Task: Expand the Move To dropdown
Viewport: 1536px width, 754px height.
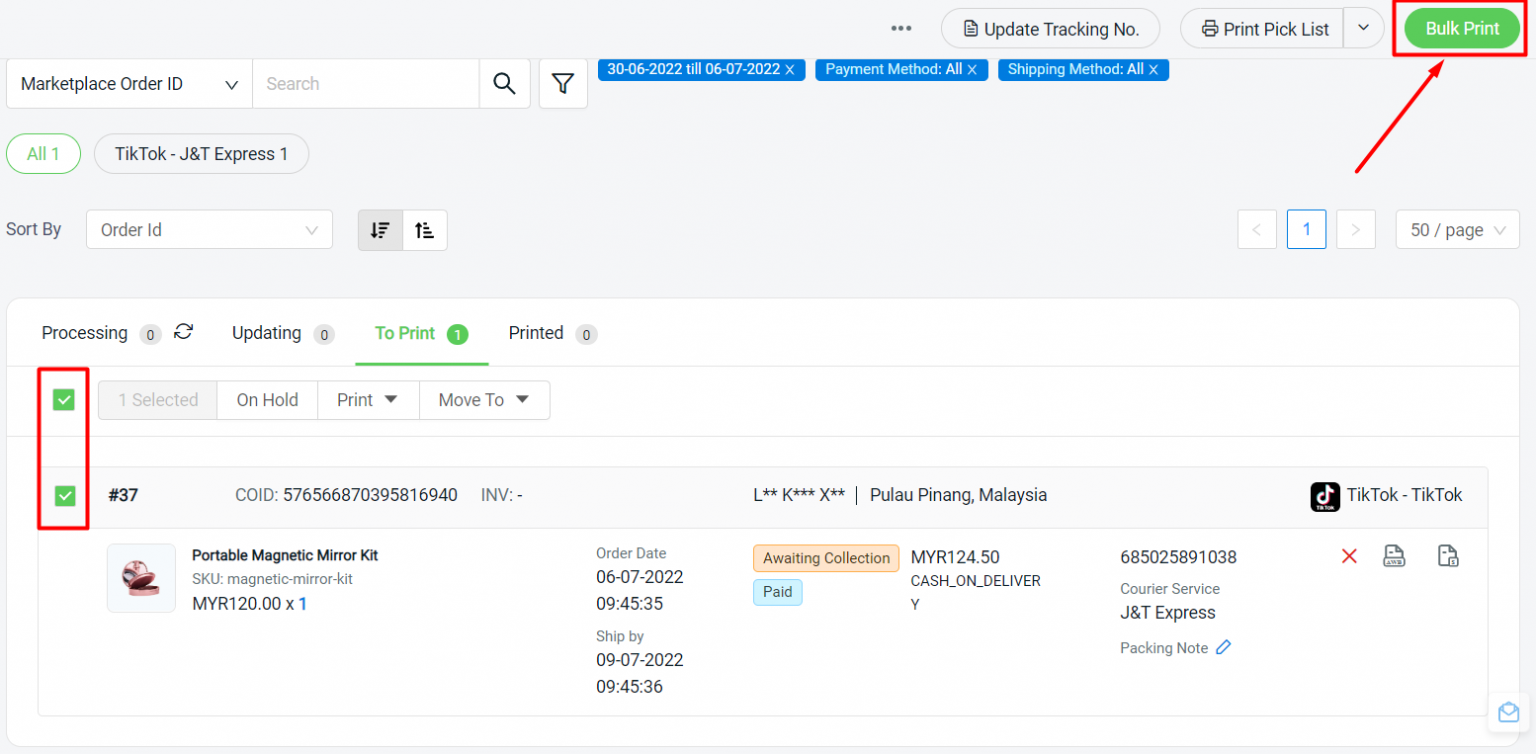Action: point(484,400)
